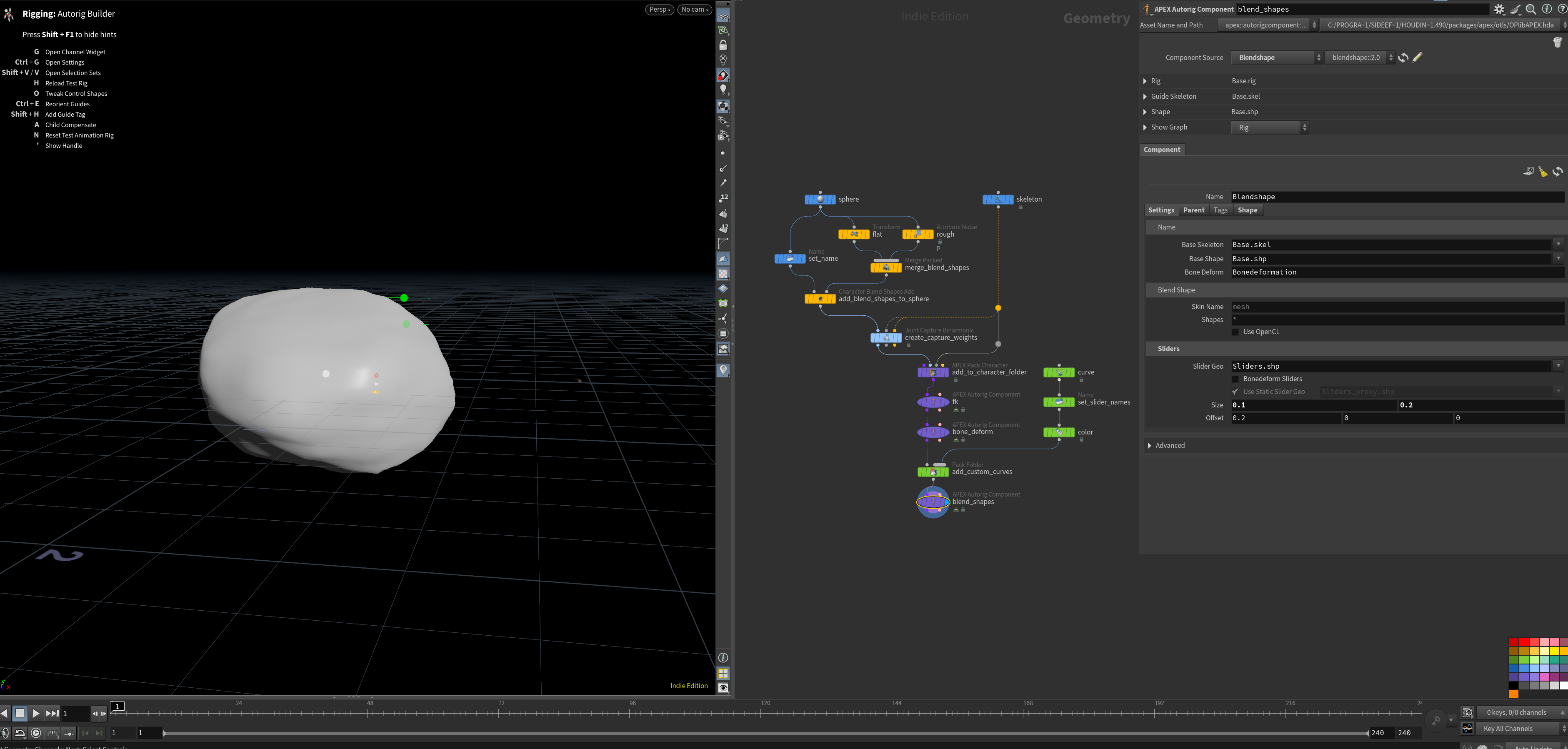1568x749 pixels.
Task: Click the question mark help icon
Action: pyautogui.click(x=1563, y=9)
